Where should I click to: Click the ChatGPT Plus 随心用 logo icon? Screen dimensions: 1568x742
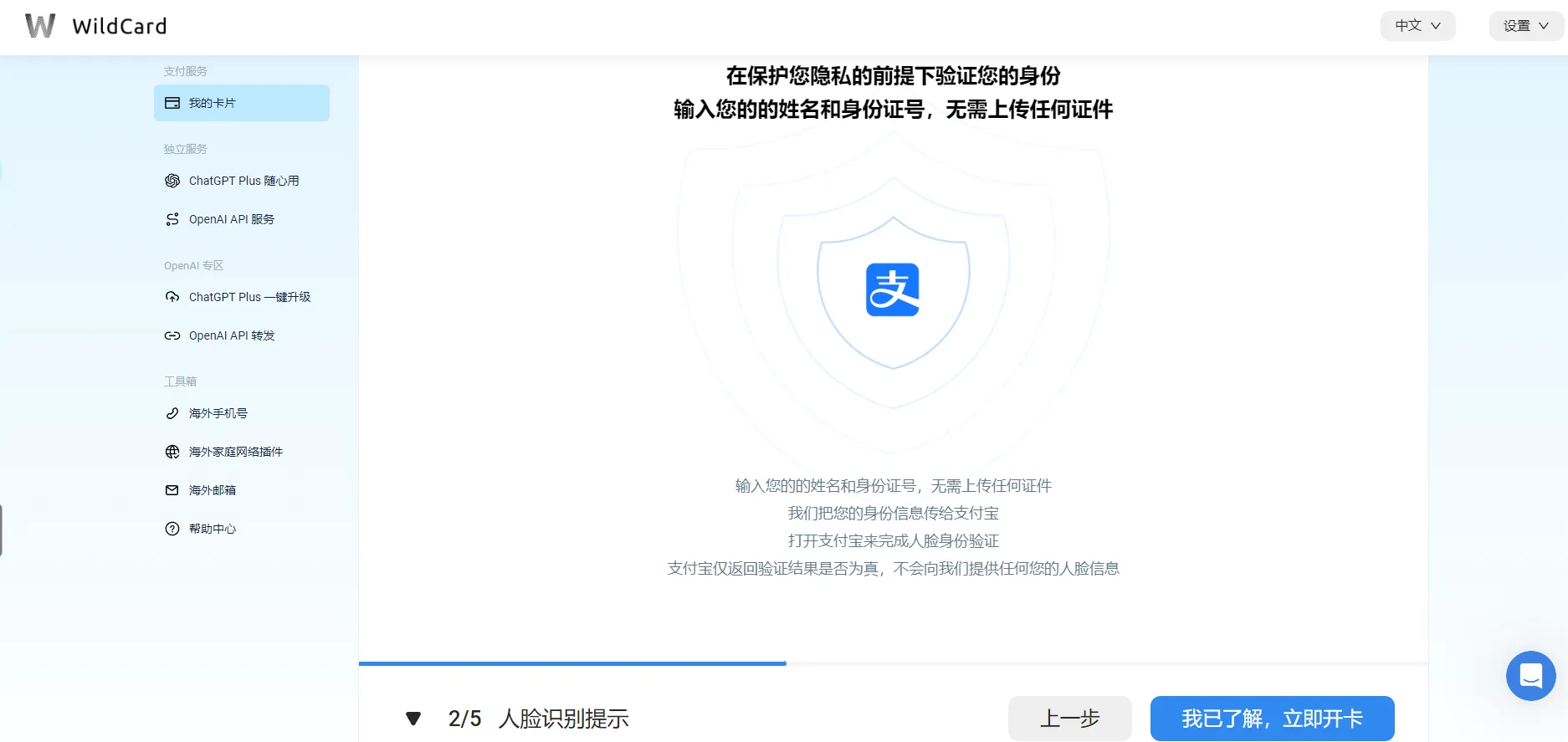coord(172,181)
